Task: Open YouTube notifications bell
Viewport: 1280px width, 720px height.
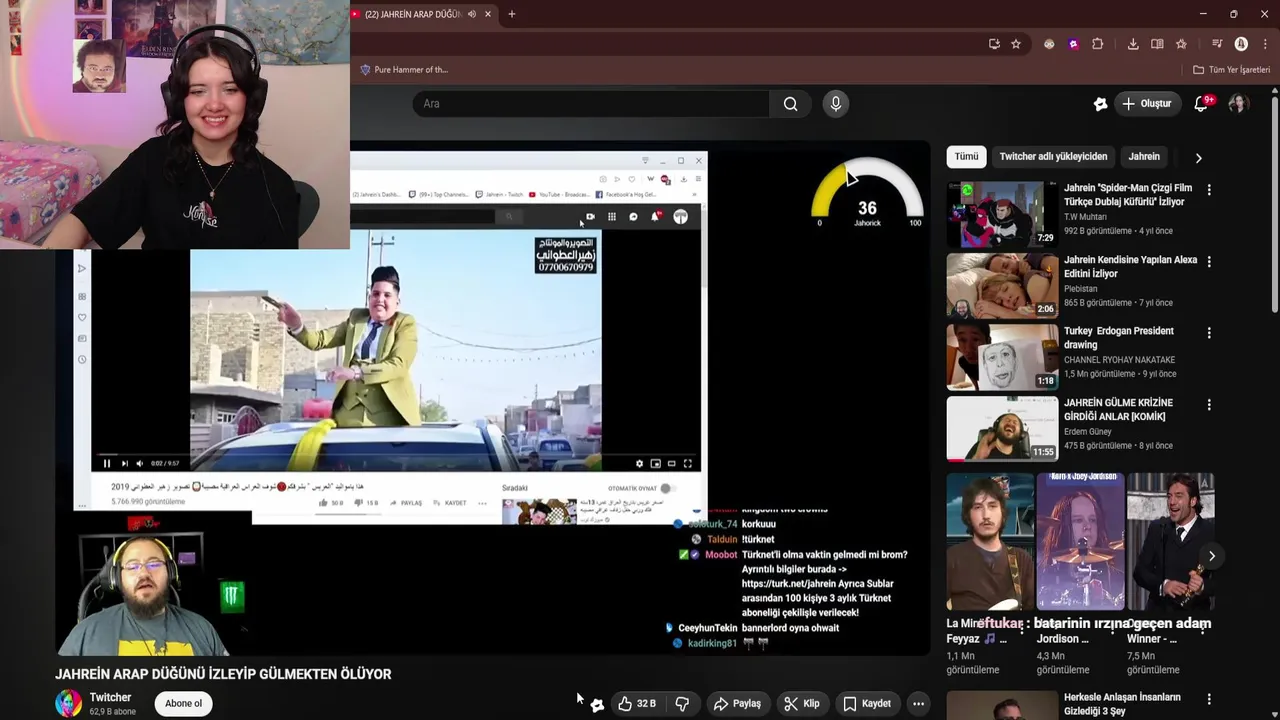Action: click(1203, 104)
